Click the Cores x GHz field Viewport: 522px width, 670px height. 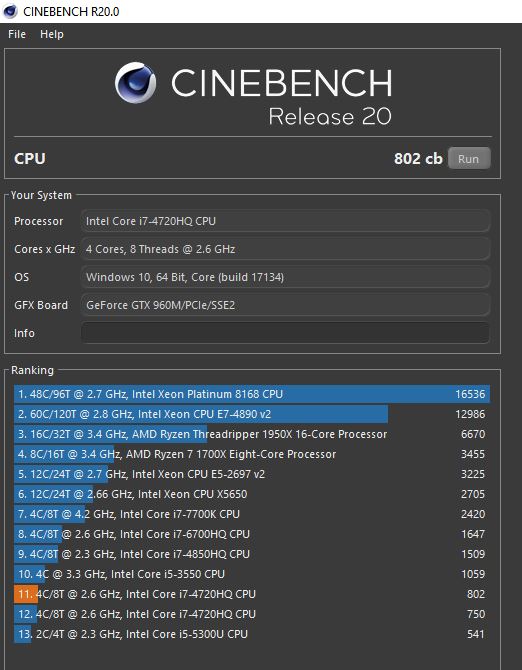[x=285, y=249]
